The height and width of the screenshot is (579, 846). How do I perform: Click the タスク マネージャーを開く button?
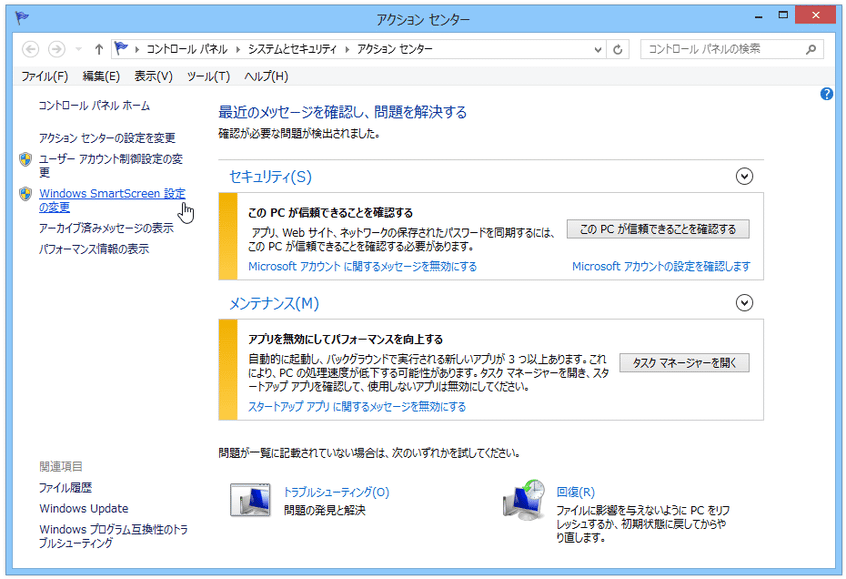[684, 363]
